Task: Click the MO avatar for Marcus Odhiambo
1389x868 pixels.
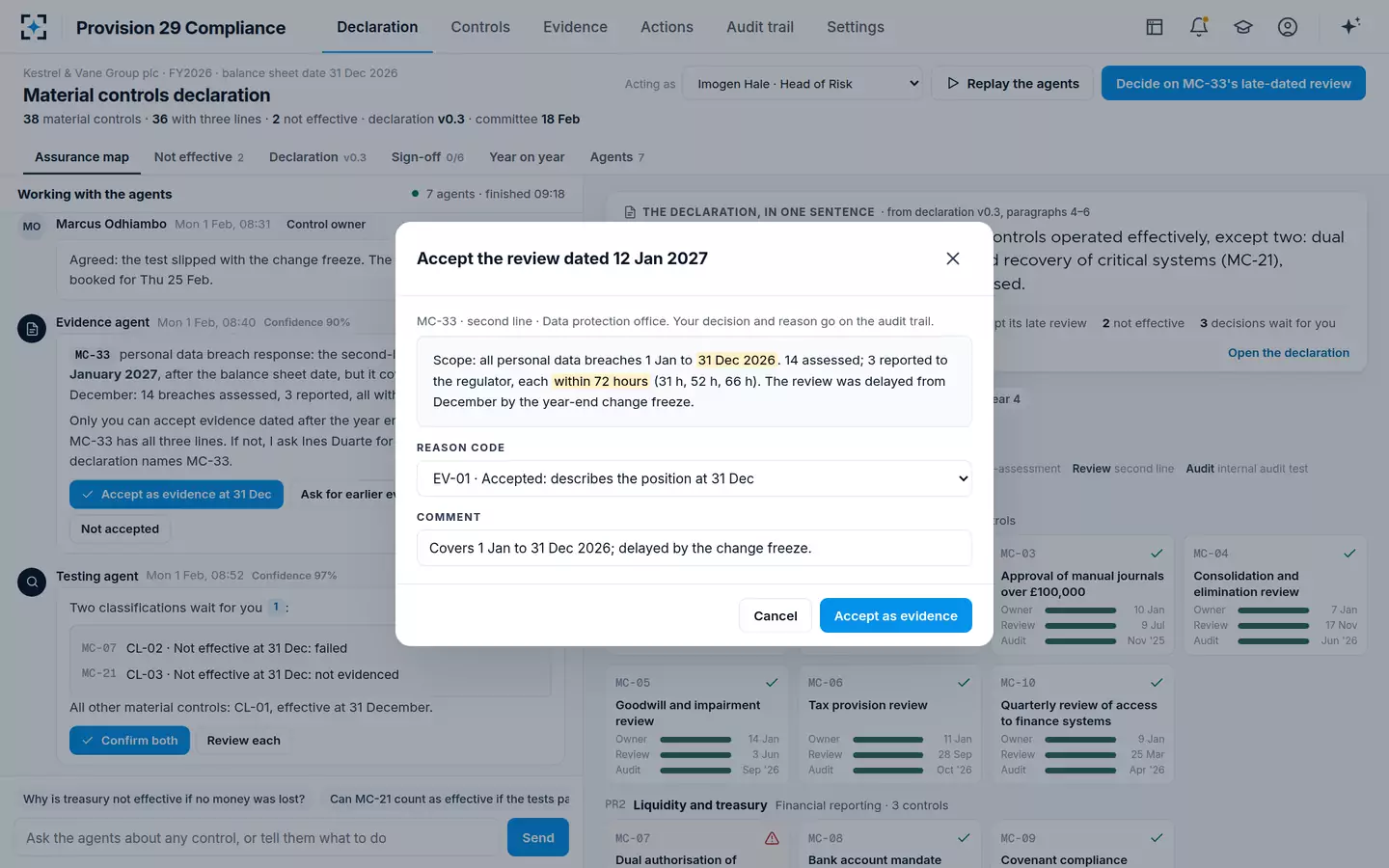Action: tap(32, 226)
